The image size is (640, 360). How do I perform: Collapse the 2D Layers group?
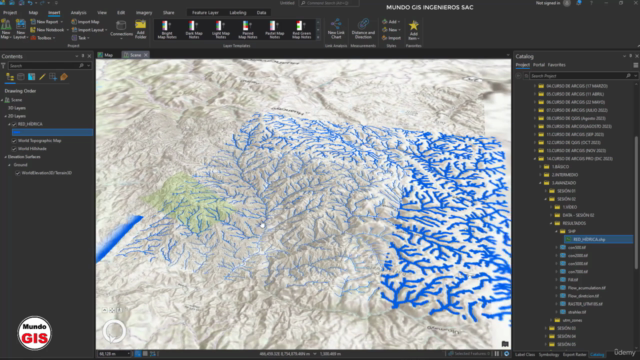[x=6, y=116]
